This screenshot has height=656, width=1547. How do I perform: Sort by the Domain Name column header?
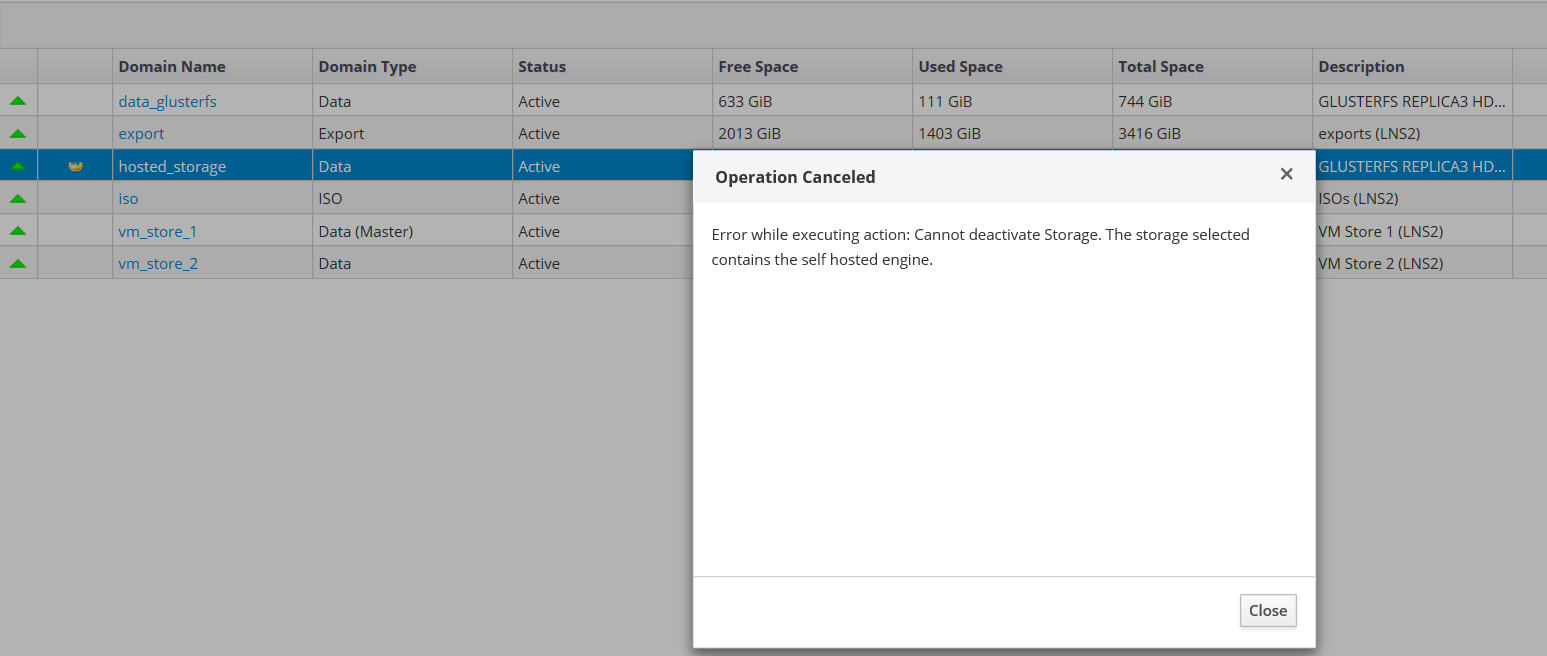tap(172, 67)
